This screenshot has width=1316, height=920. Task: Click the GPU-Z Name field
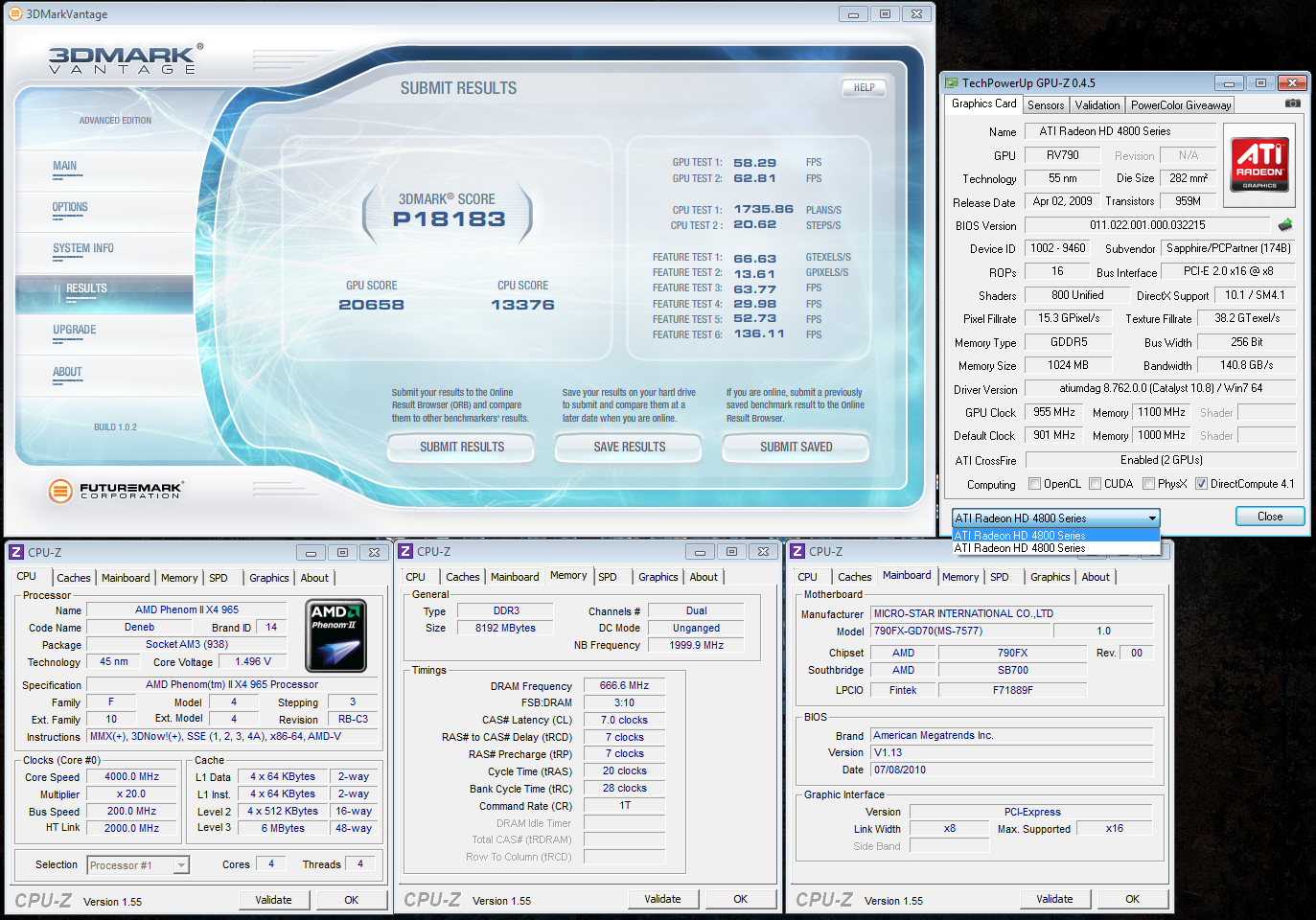(1120, 131)
